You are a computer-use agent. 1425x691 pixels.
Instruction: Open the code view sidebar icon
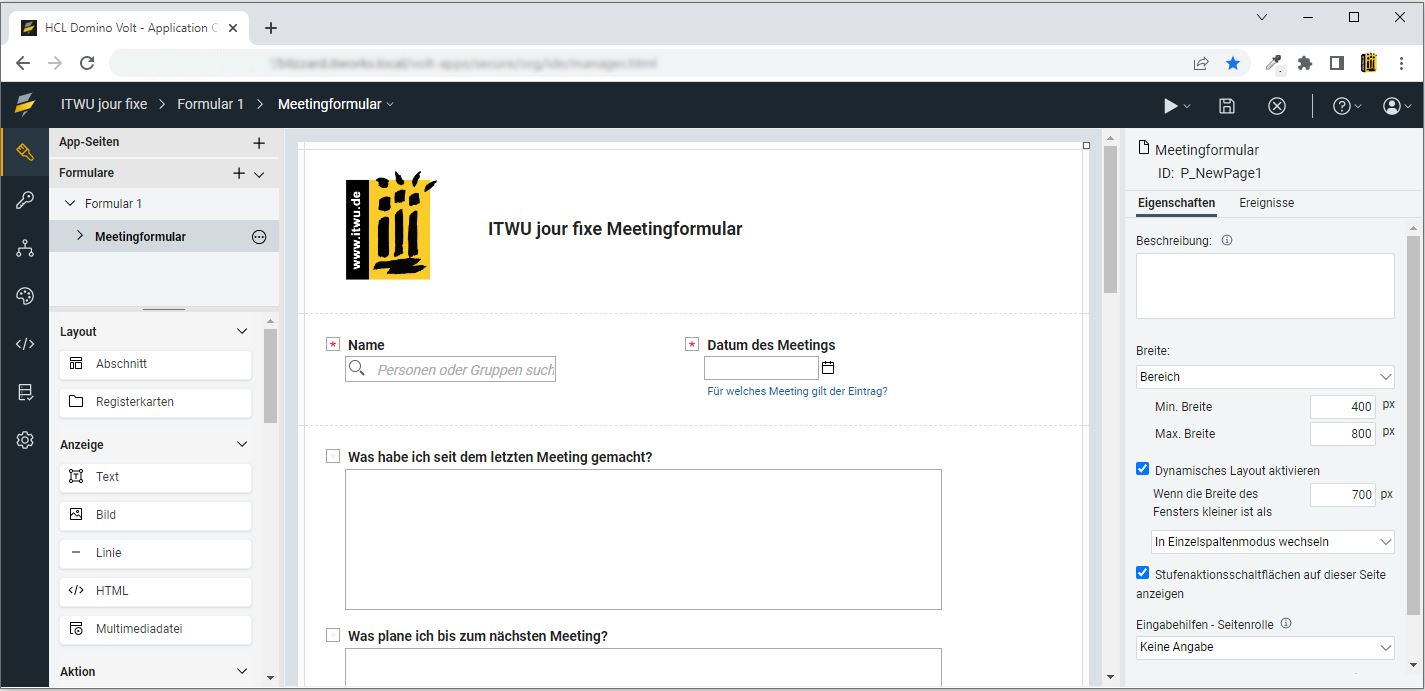point(25,344)
